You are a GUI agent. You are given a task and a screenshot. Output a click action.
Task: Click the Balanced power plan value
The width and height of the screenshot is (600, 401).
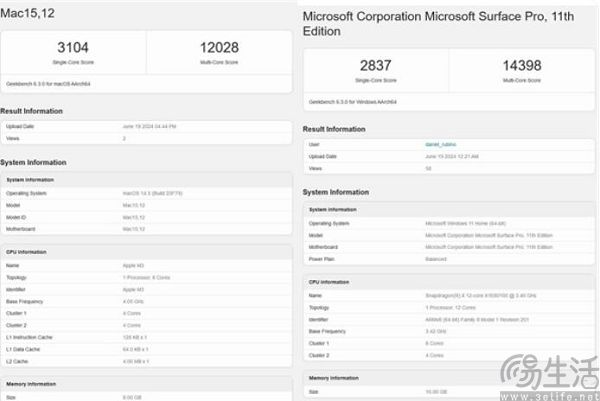coord(435,259)
